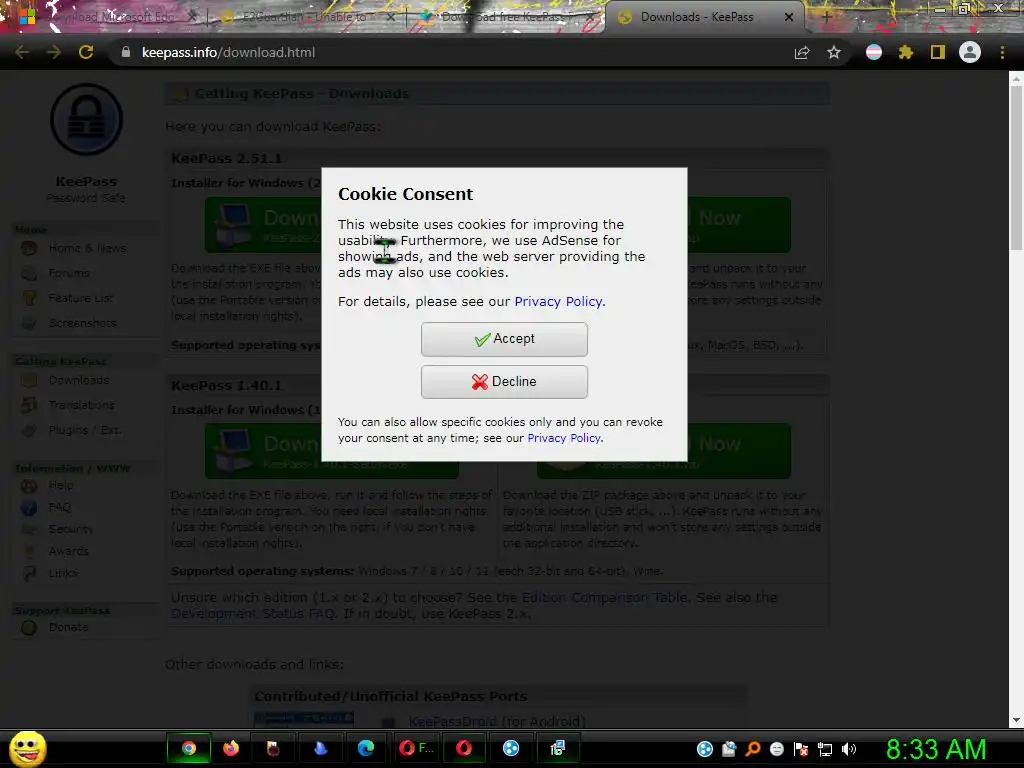Viewport: 1024px width, 768px height.
Task: Open Home & News sidebar link
Action: click(88, 248)
